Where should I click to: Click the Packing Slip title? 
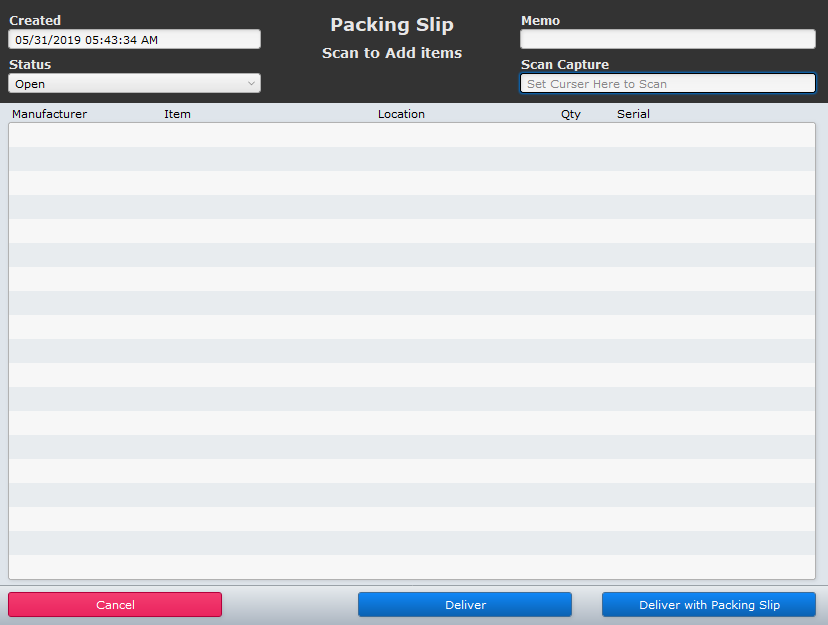coord(391,24)
